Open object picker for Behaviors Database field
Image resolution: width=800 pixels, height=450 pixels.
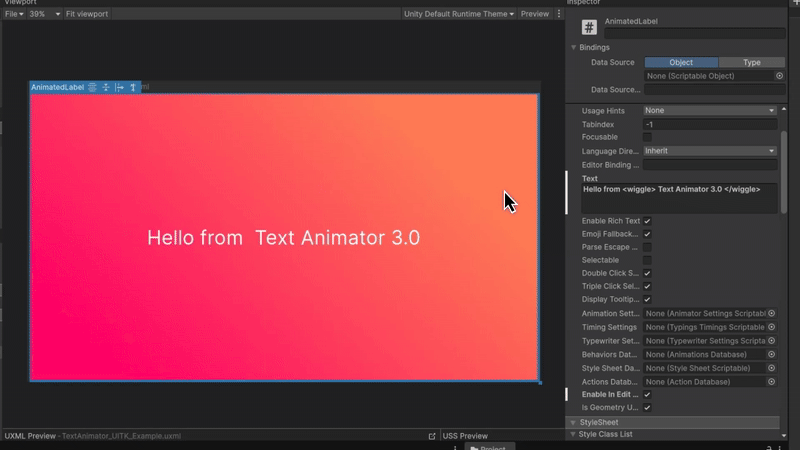point(771,354)
